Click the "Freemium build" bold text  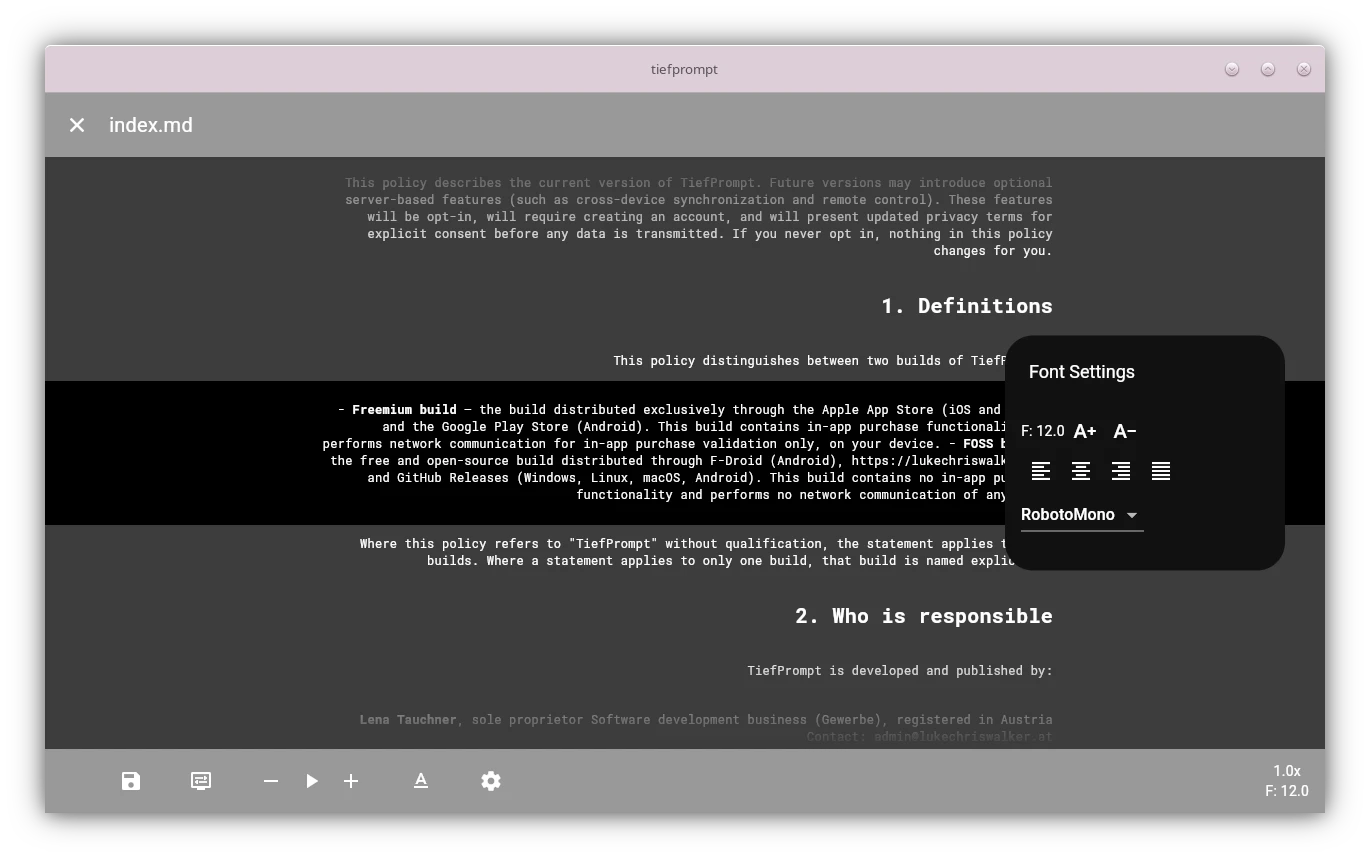point(404,409)
